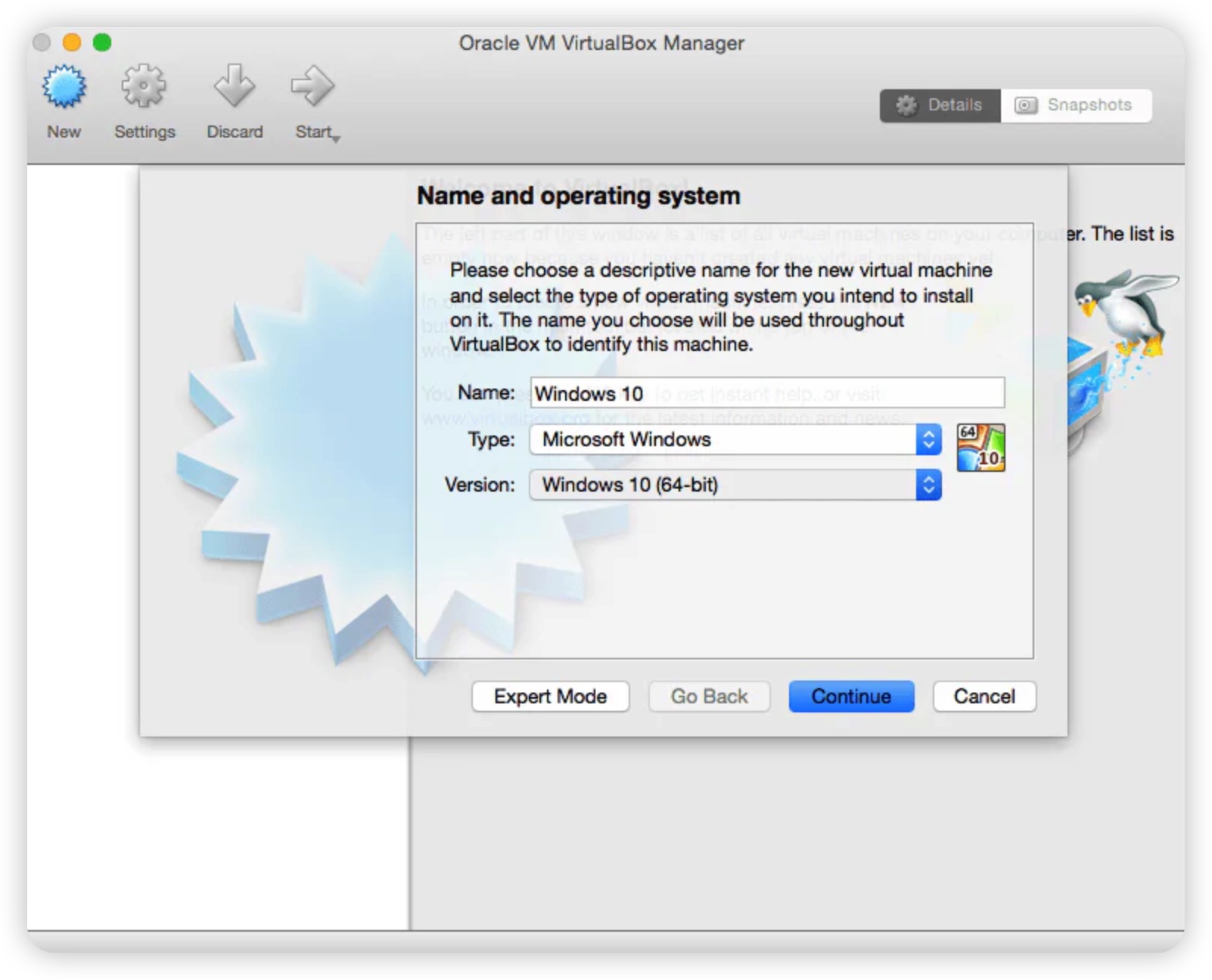Click the Expert Mode button
The width and height of the screenshot is (1212, 980).
[550, 696]
